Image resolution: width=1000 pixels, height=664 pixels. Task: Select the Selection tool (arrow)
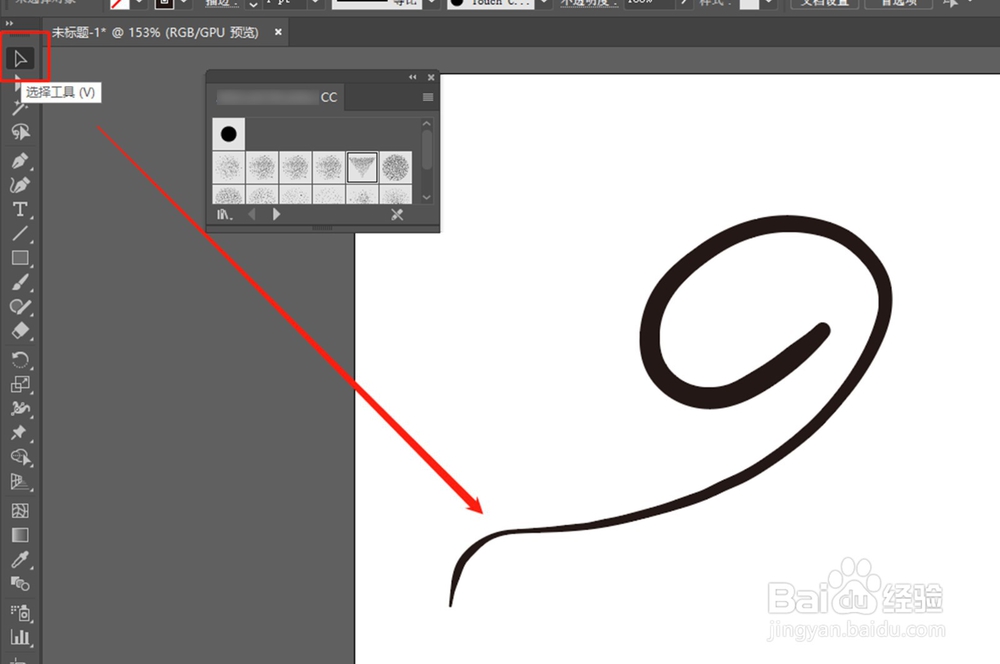(x=20, y=59)
